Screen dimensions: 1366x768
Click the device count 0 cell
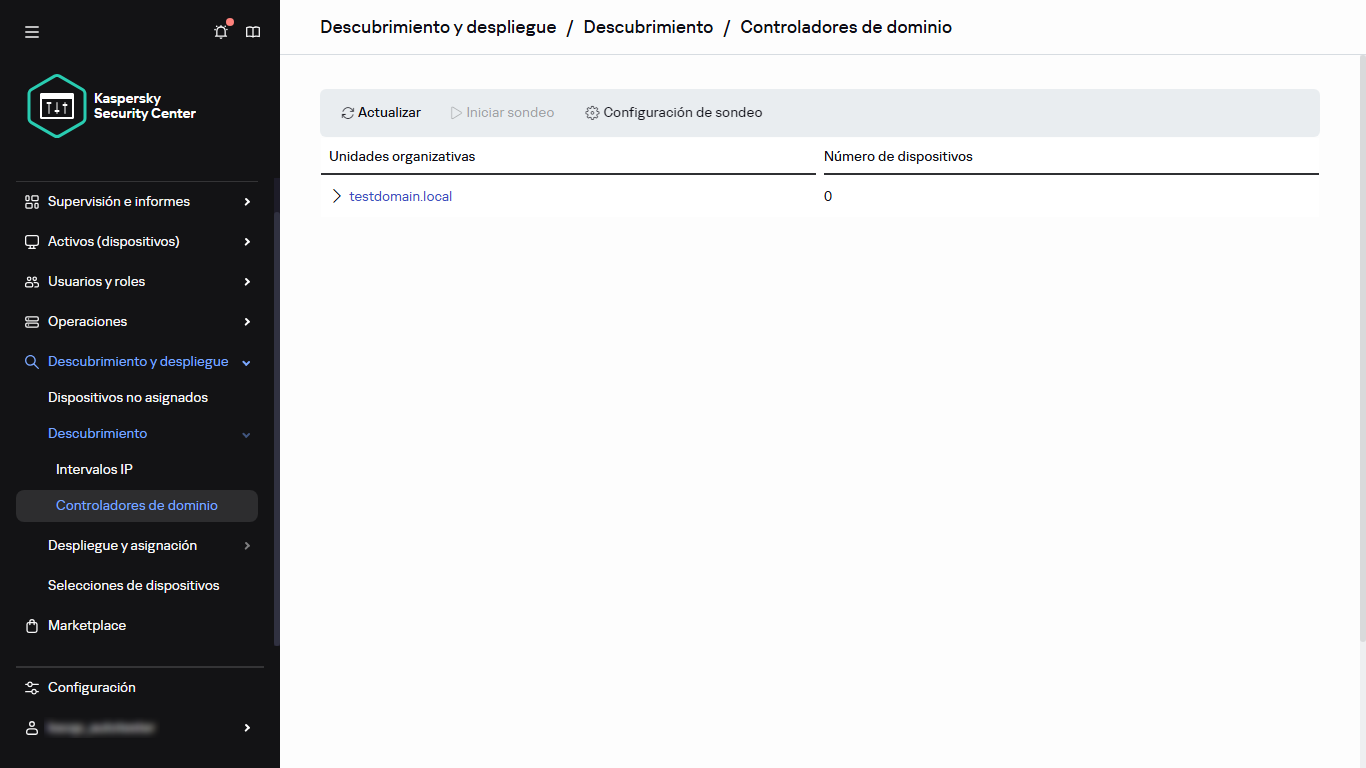(x=828, y=197)
